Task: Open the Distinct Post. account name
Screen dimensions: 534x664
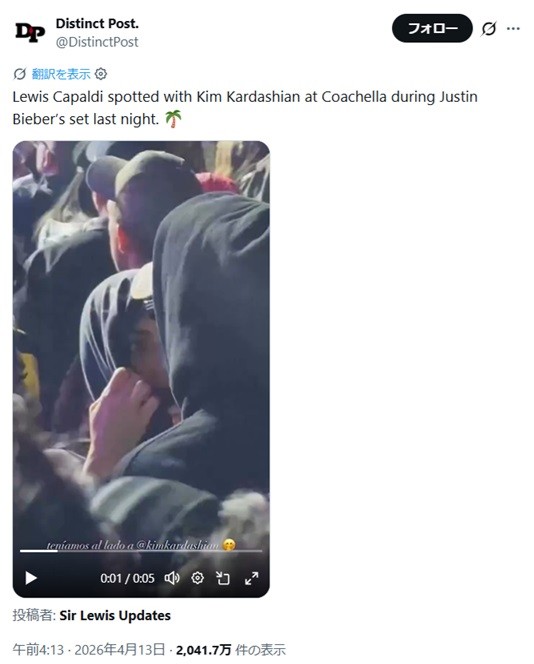Action: (97, 24)
